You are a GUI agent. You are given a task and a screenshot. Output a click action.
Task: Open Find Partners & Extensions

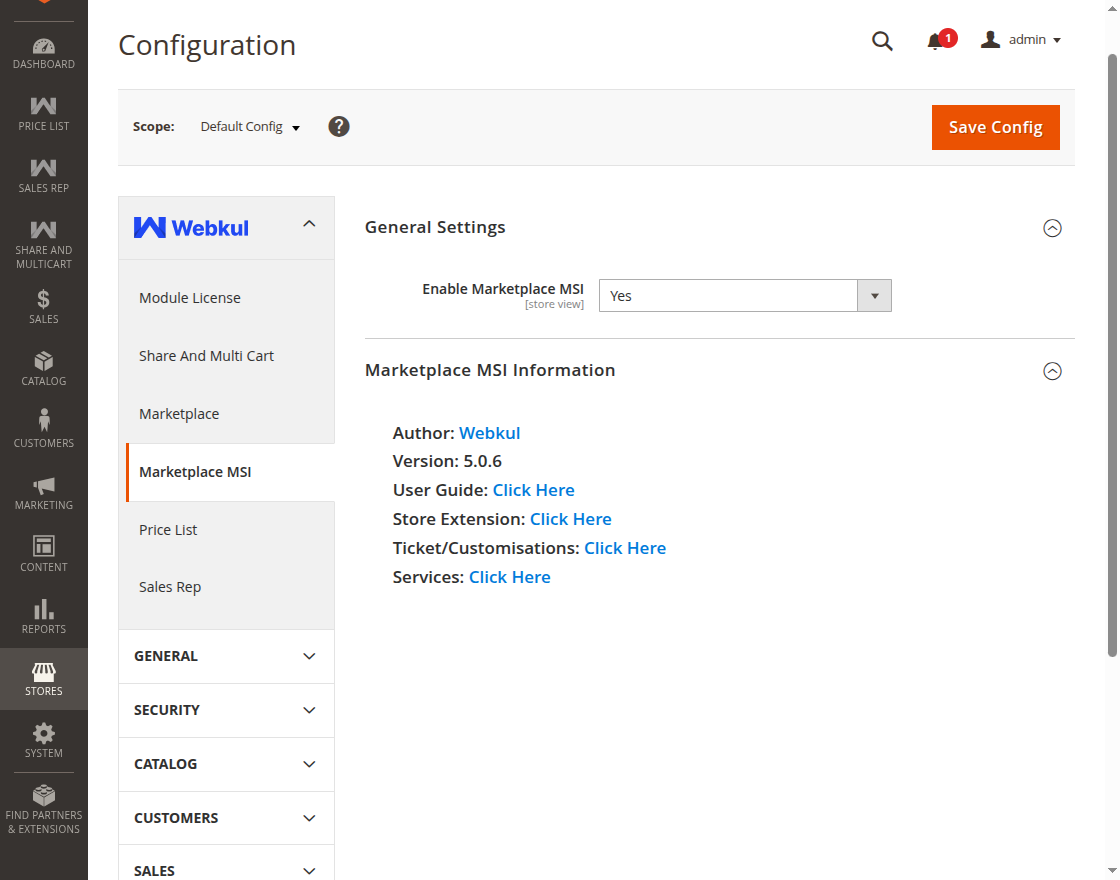coord(44,810)
